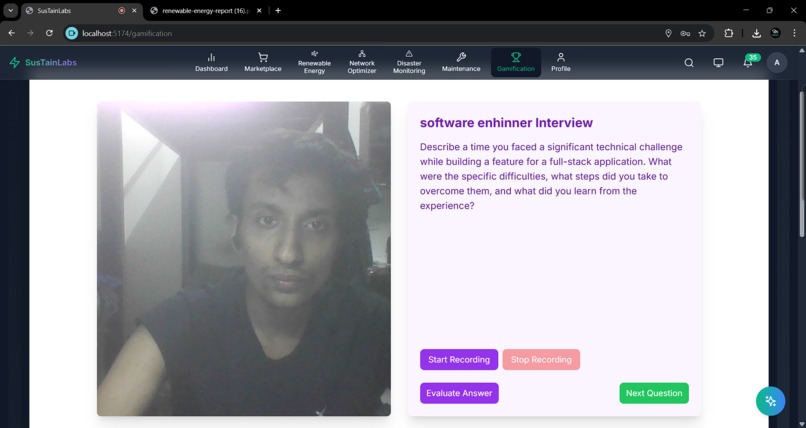Go forward in browser history

click(x=30, y=33)
